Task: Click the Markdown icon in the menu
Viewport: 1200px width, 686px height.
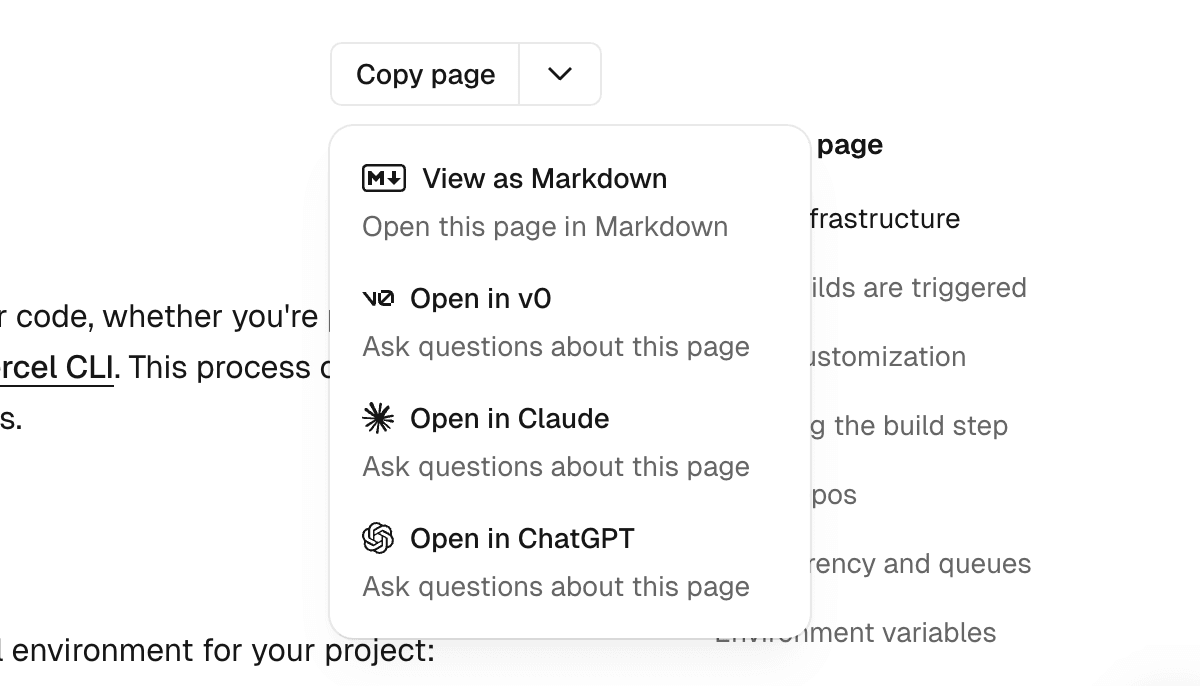Action: click(x=384, y=179)
